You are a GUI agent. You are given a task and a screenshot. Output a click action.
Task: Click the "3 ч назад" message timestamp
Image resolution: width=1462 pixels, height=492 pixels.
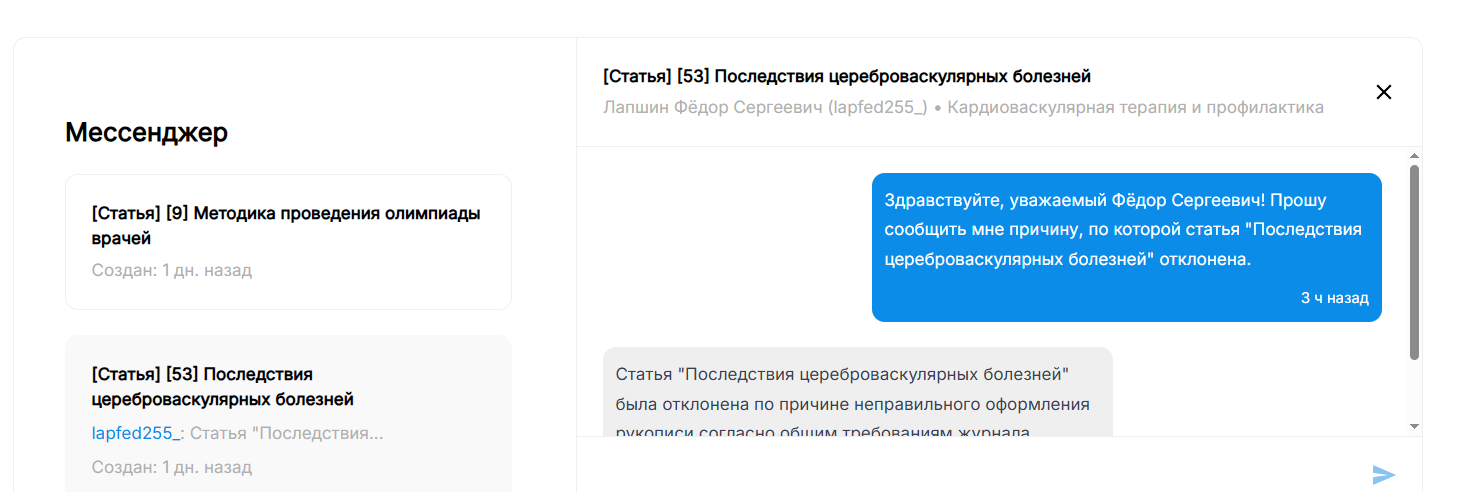pos(1334,298)
